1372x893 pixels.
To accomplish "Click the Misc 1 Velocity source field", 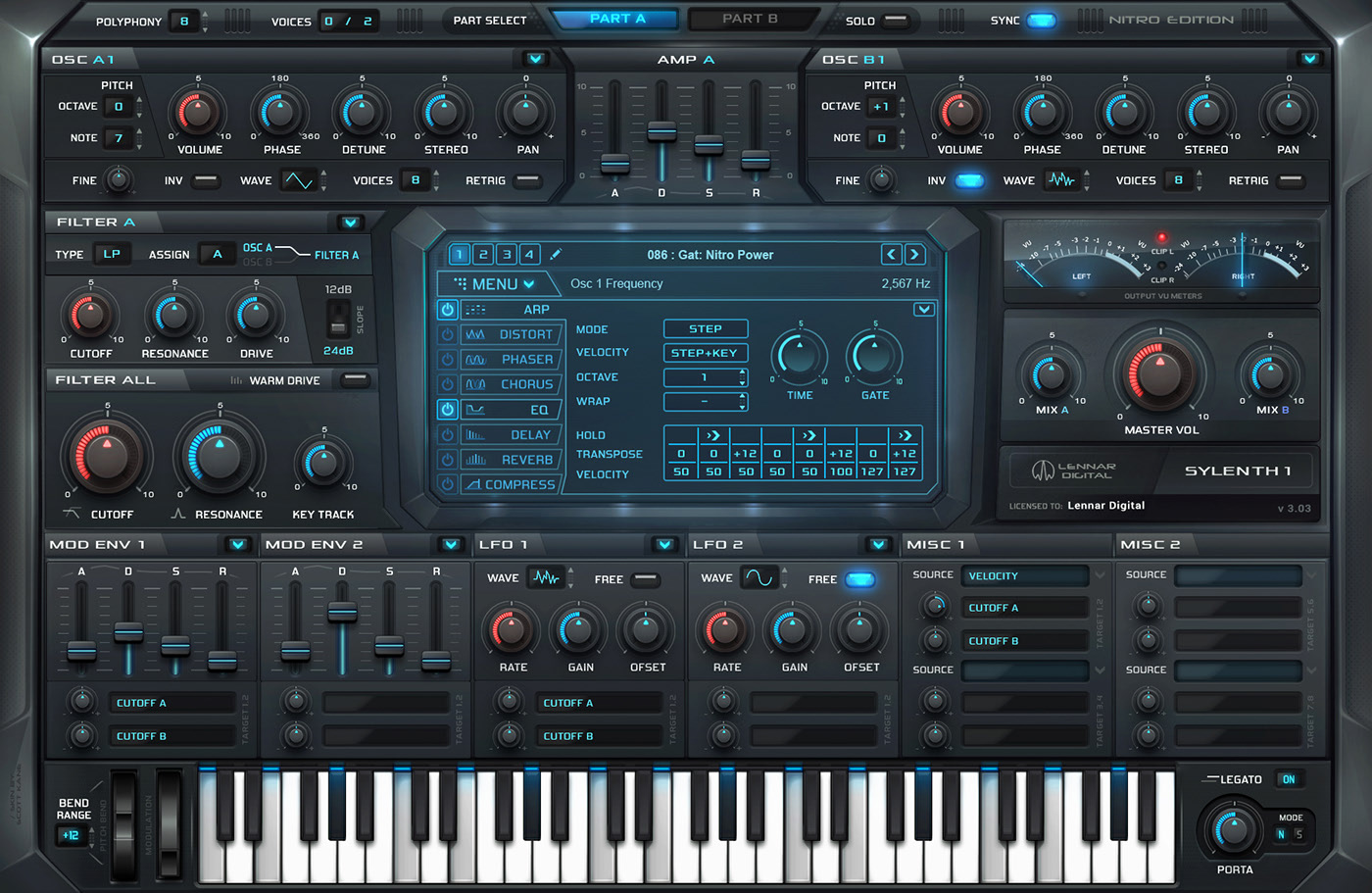I will [x=1024, y=576].
